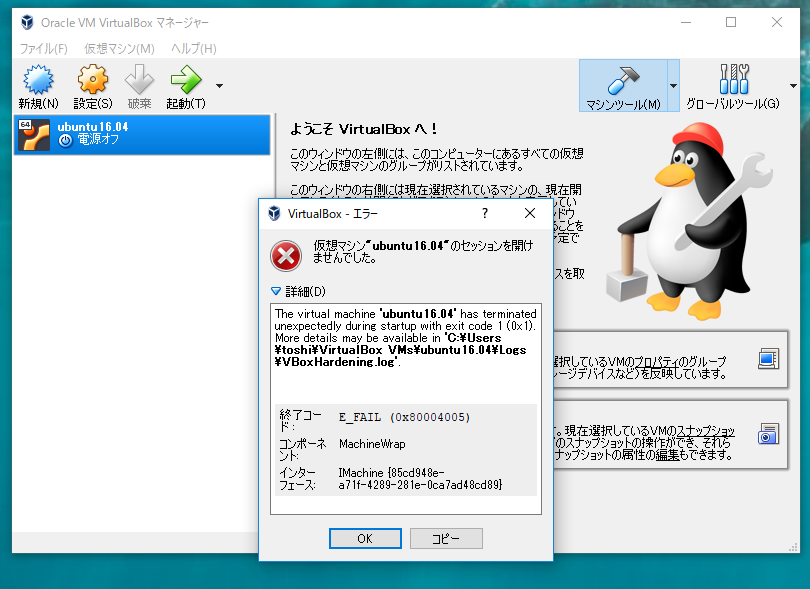
Task: Click the MachineWrap component value
Action: [x=372, y=444]
